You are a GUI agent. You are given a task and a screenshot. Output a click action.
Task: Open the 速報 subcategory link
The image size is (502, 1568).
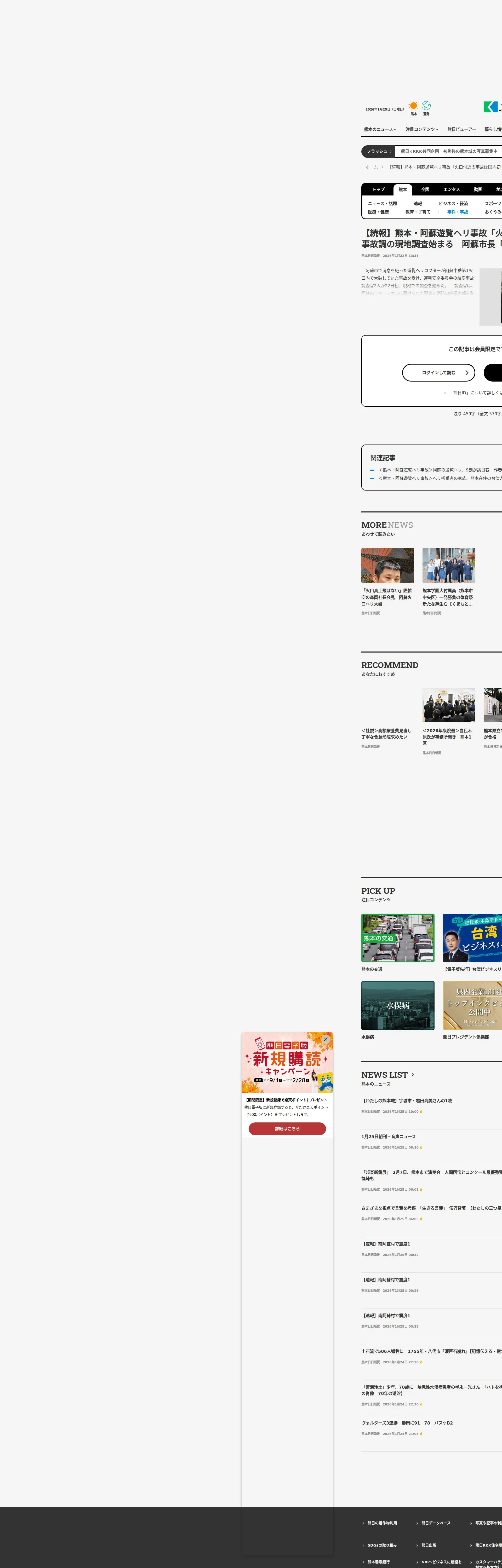(417, 203)
